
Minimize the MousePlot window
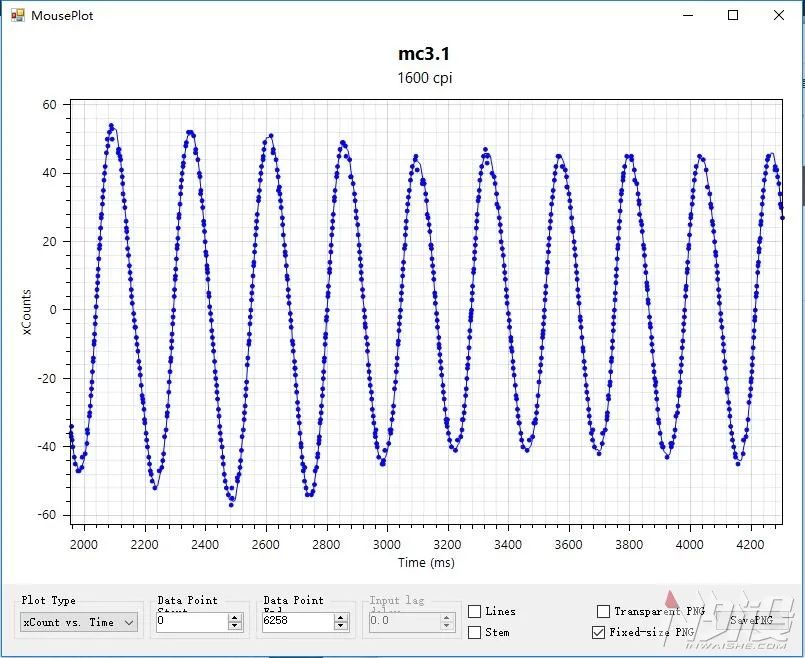tap(687, 15)
